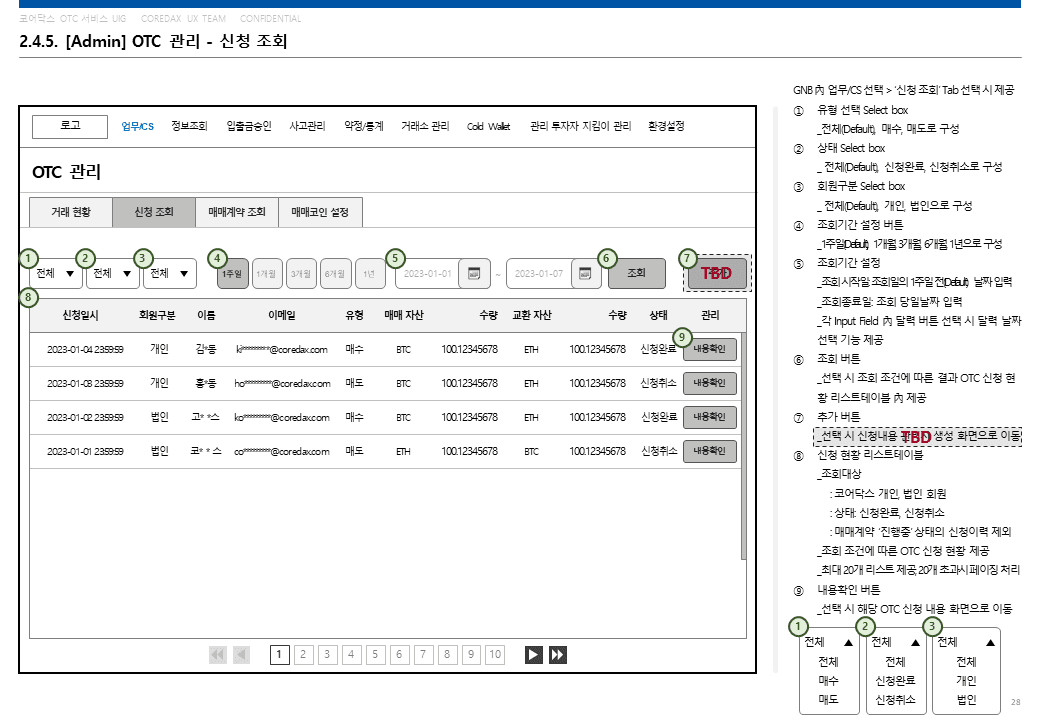
Task: Go to first page of pagination
Action: point(217,655)
